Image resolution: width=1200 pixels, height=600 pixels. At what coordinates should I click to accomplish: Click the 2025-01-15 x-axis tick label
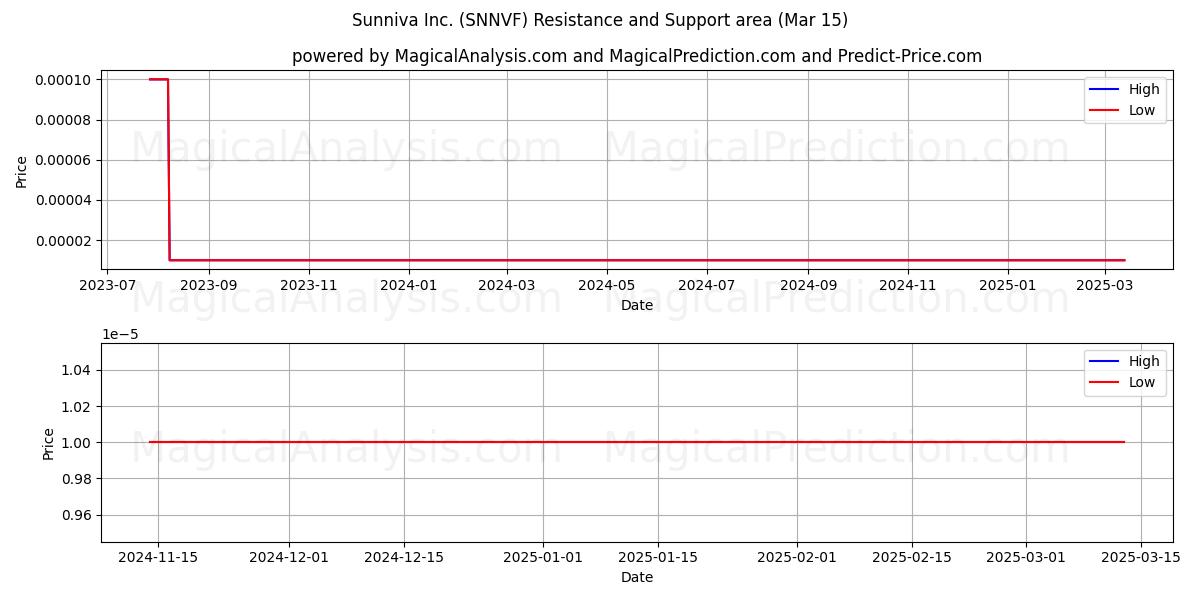[x=657, y=557]
